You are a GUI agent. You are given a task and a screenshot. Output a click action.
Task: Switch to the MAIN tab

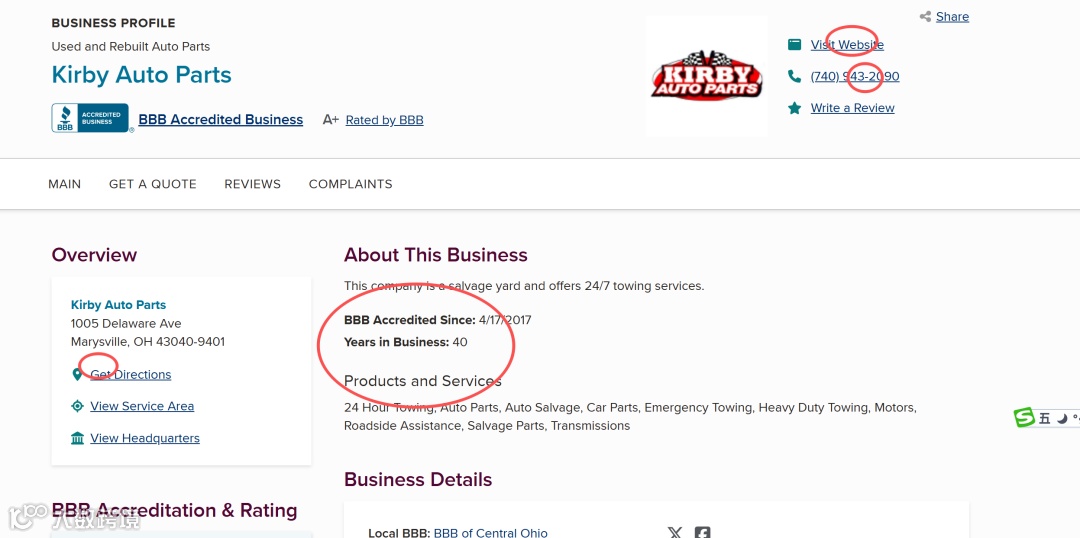click(x=65, y=184)
